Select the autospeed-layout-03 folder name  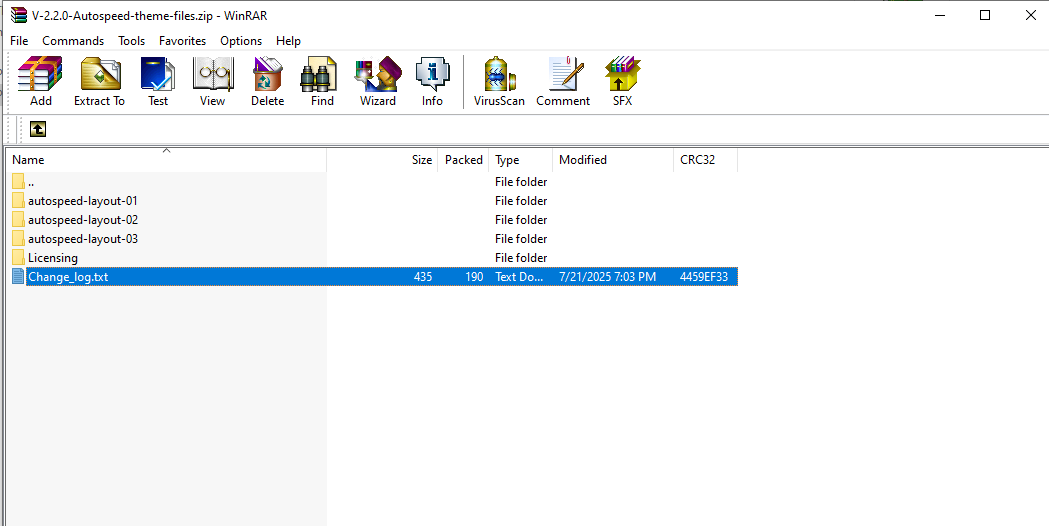tap(83, 239)
